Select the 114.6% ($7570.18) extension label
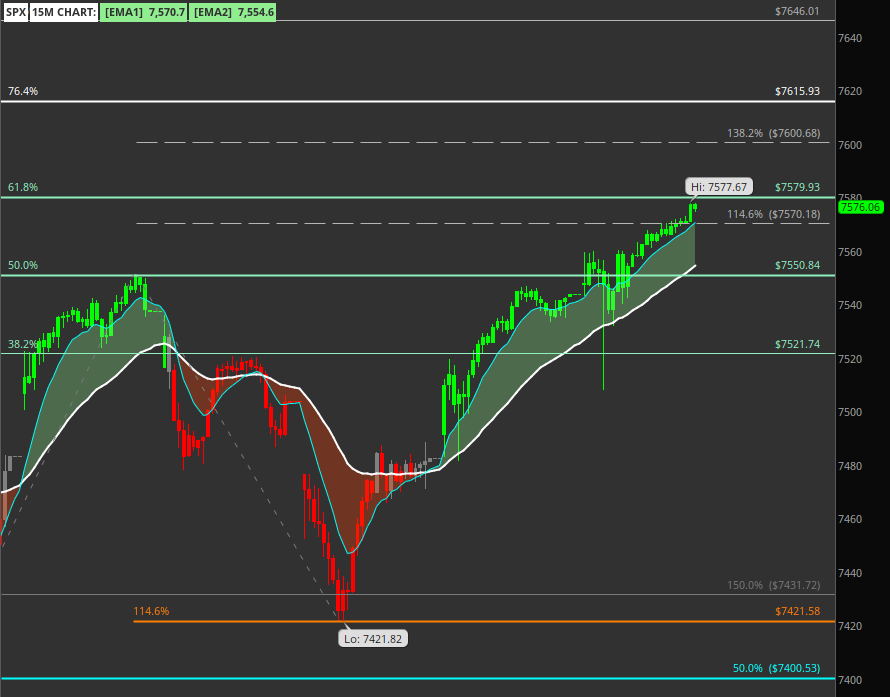This screenshot has width=890, height=697. point(774,215)
